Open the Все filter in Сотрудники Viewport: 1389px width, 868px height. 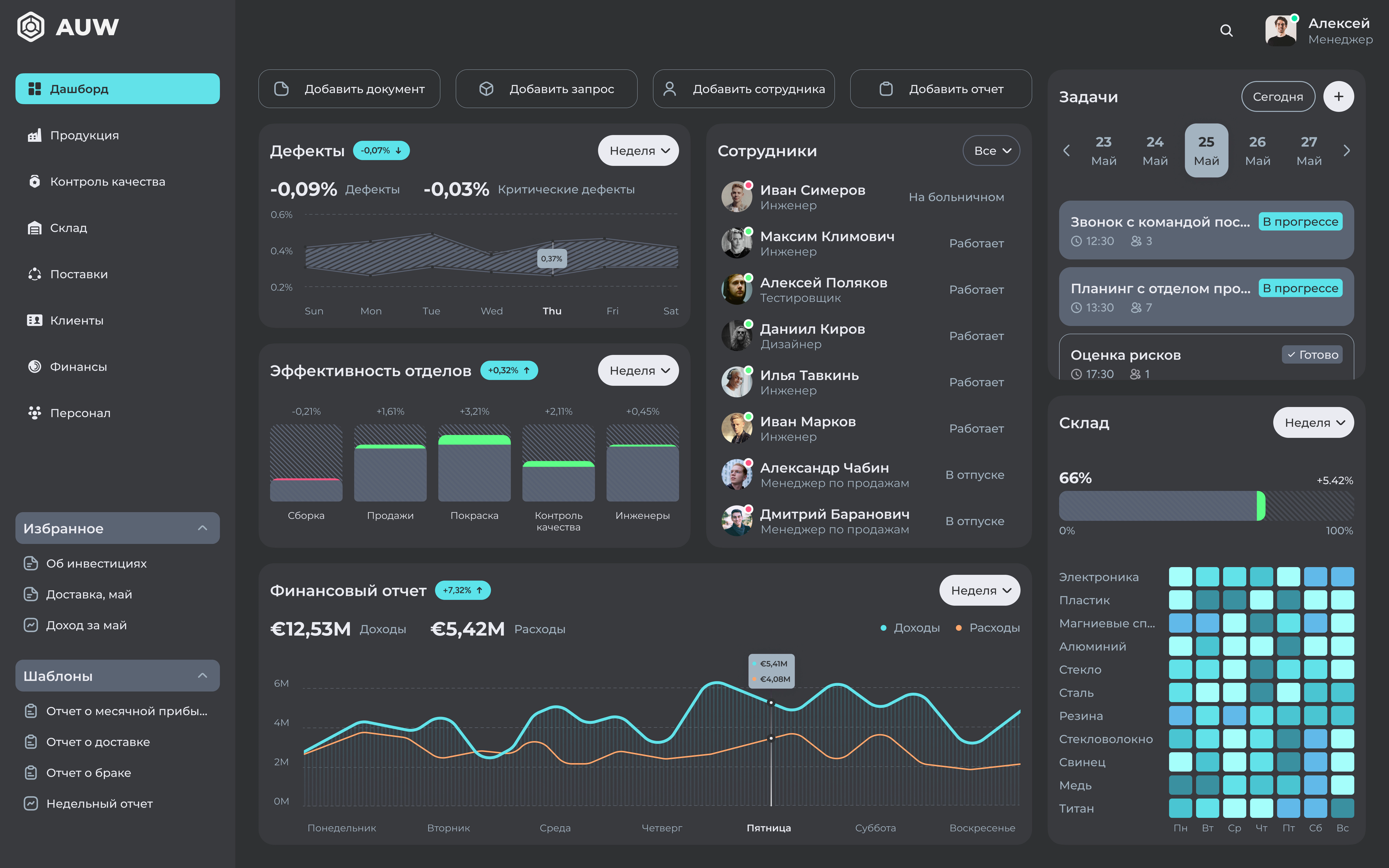point(991,151)
